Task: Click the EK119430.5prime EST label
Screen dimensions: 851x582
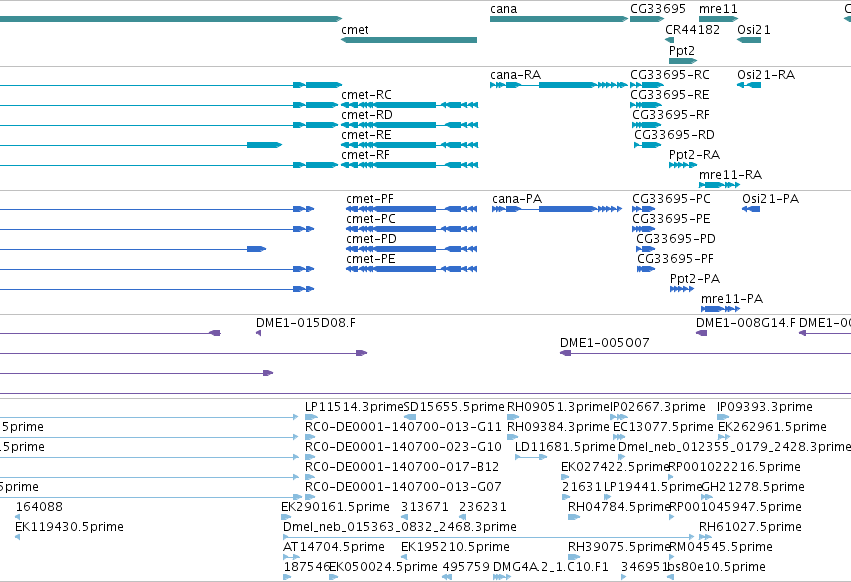Action: click(x=69, y=527)
